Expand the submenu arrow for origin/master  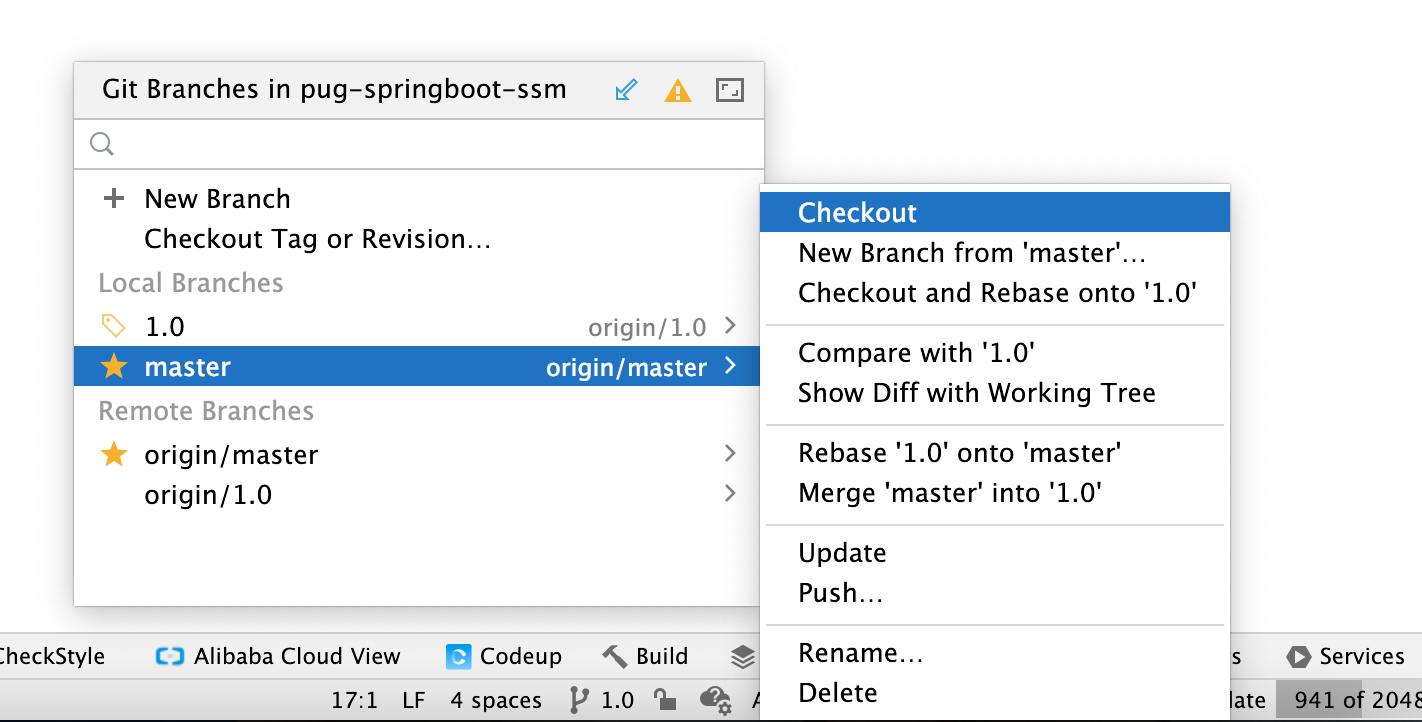[730, 454]
